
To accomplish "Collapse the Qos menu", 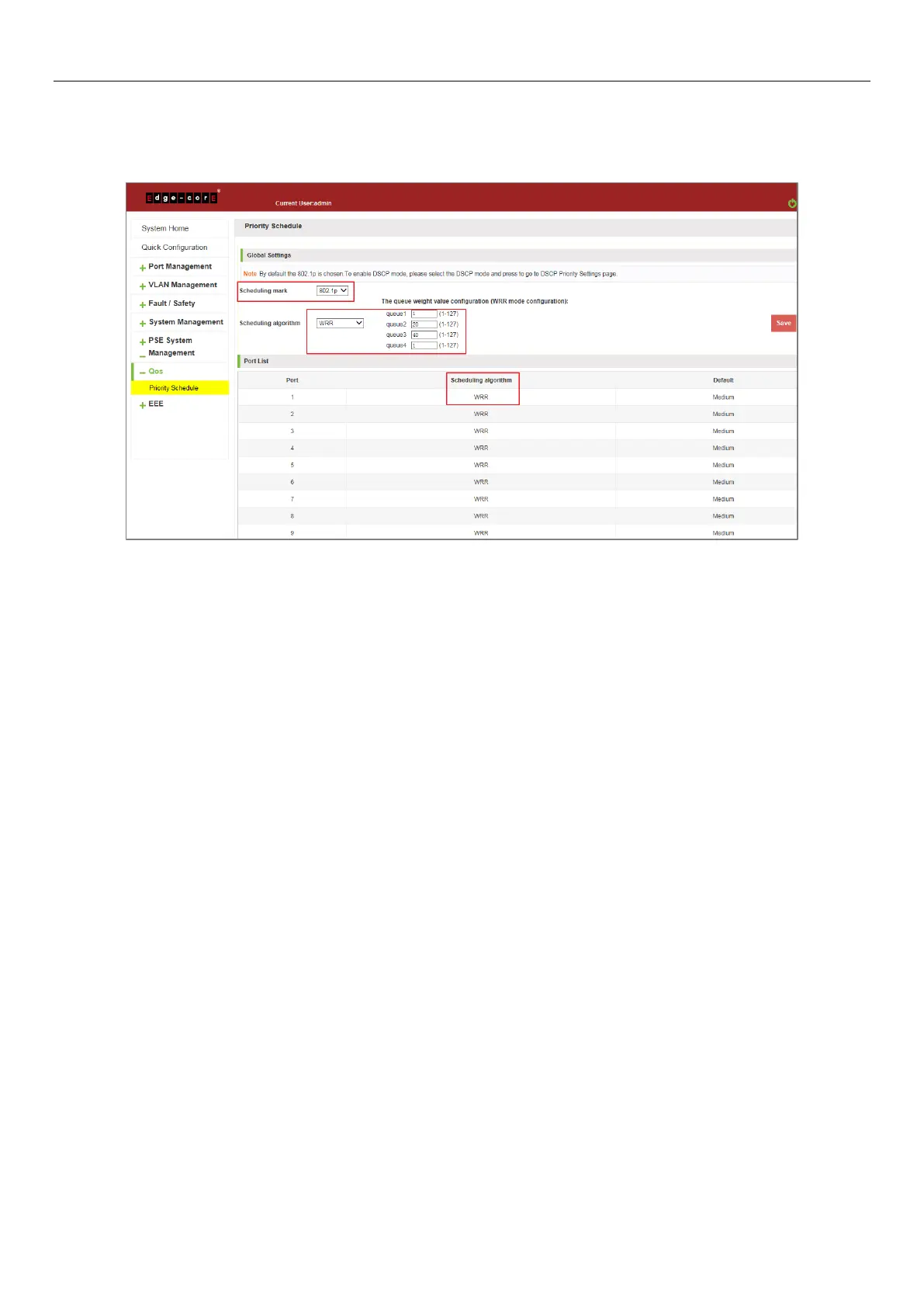I will click(x=155, y=371).
